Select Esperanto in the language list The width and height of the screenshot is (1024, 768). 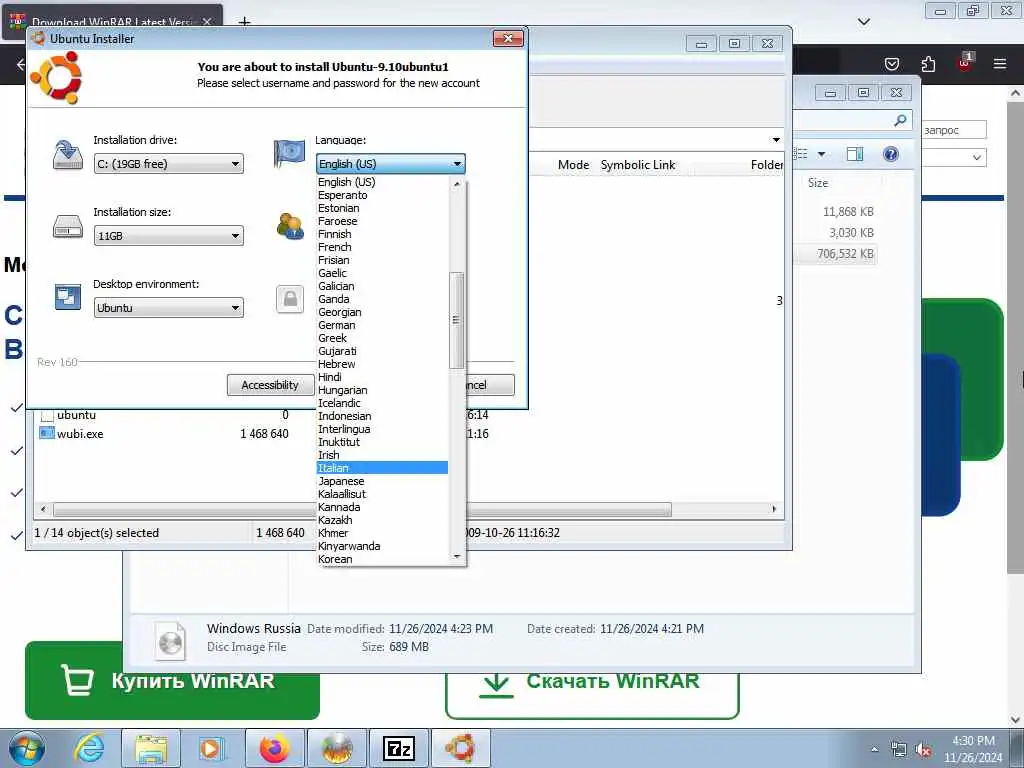(343, 195)
